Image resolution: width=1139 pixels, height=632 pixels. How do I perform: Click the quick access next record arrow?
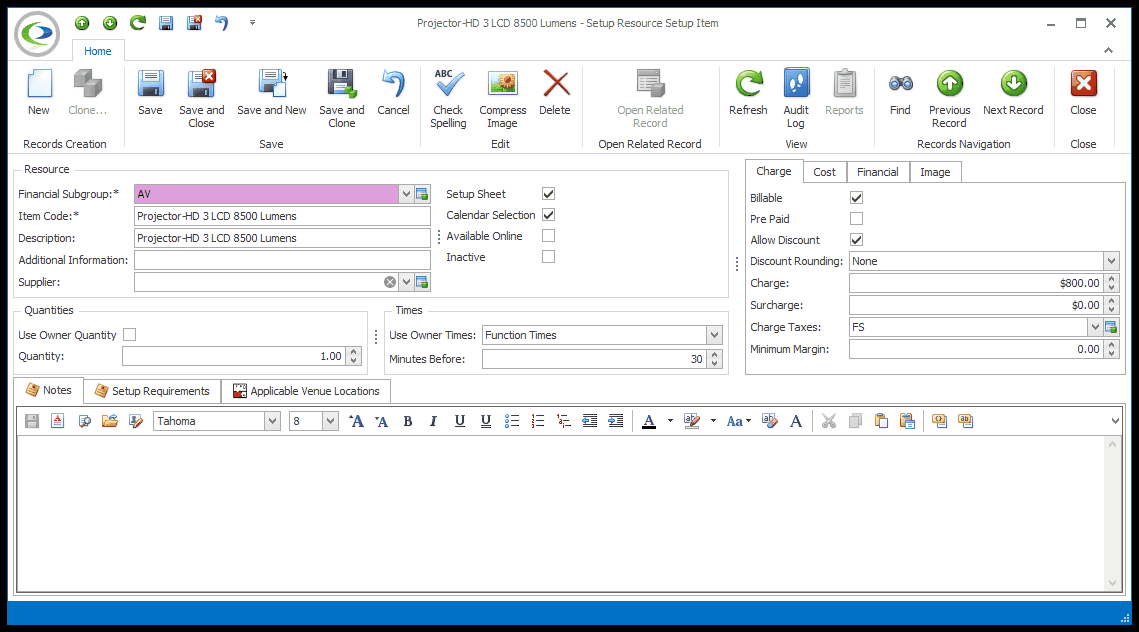[110, 23]
